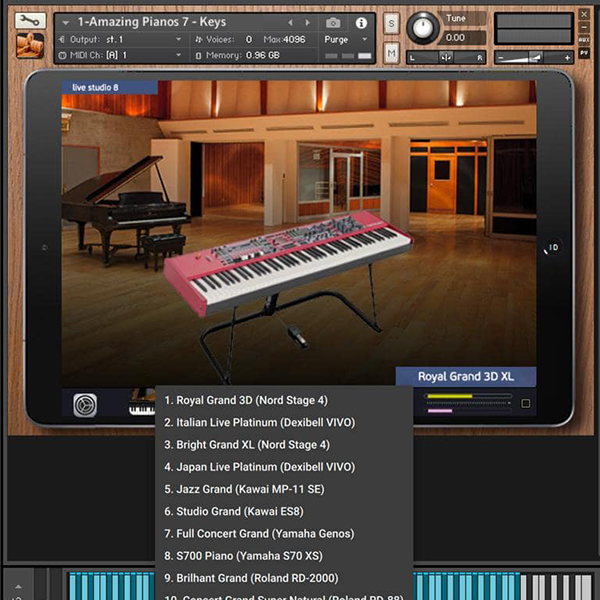Screen dimensions: 600x600
Task: Click the piano thumbnail icon in the tablet dock
Action: point(142,403)
